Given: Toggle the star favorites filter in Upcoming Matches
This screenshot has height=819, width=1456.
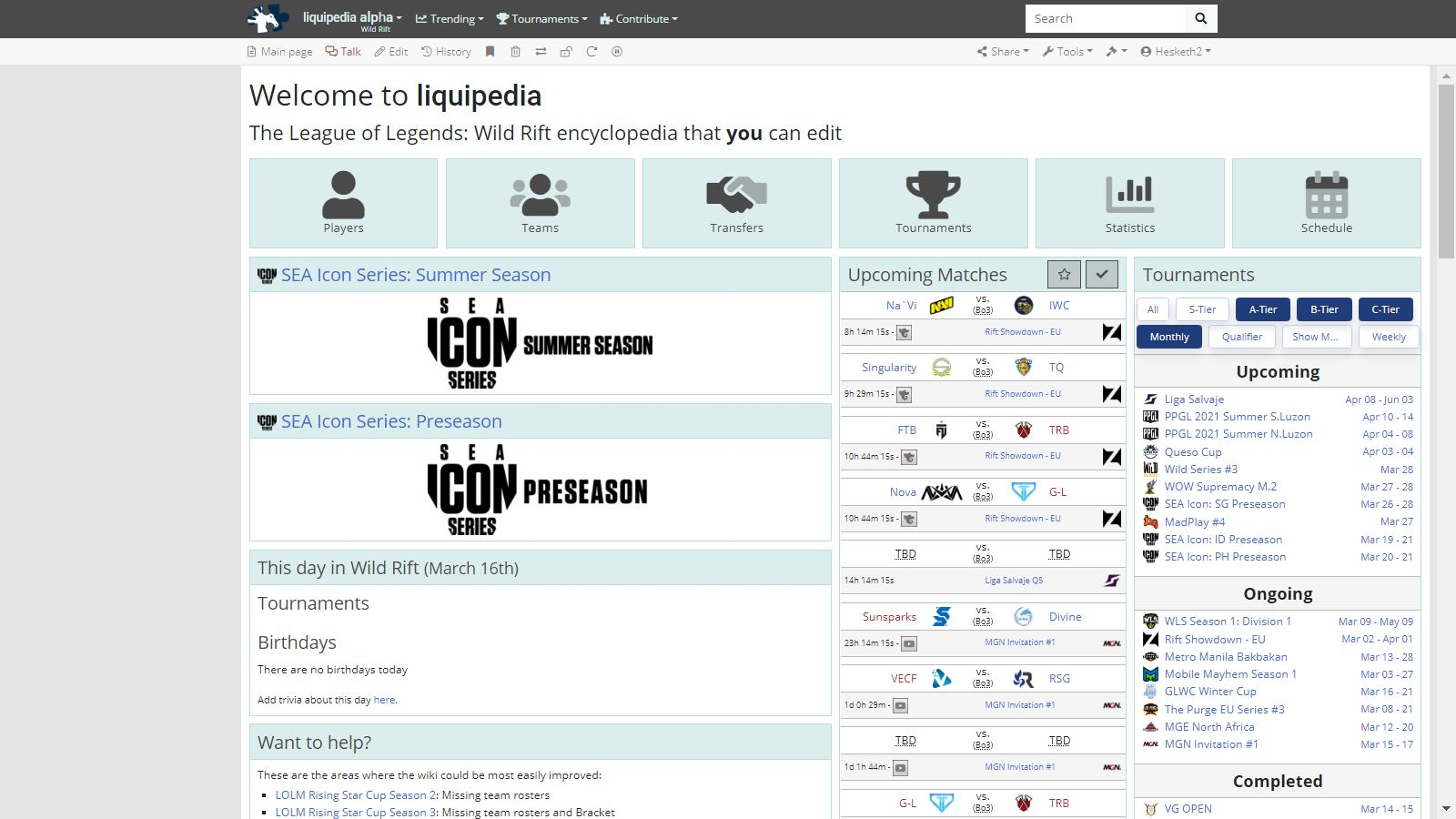Looking at the screenshot, I should click(1065, 274).
